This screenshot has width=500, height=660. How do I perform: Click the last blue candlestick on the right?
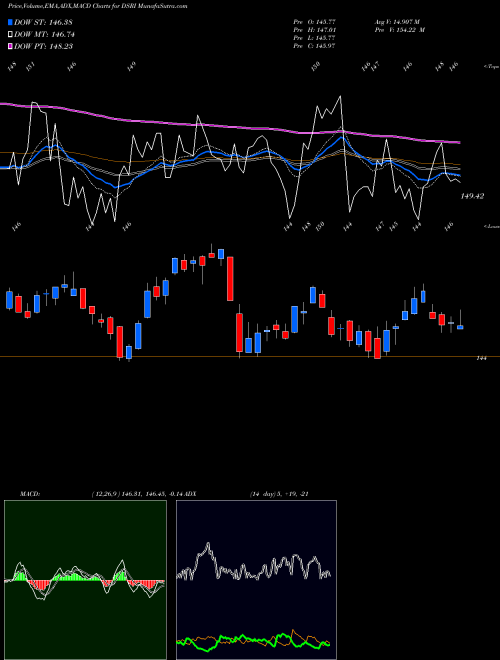[x=460, y=327]
